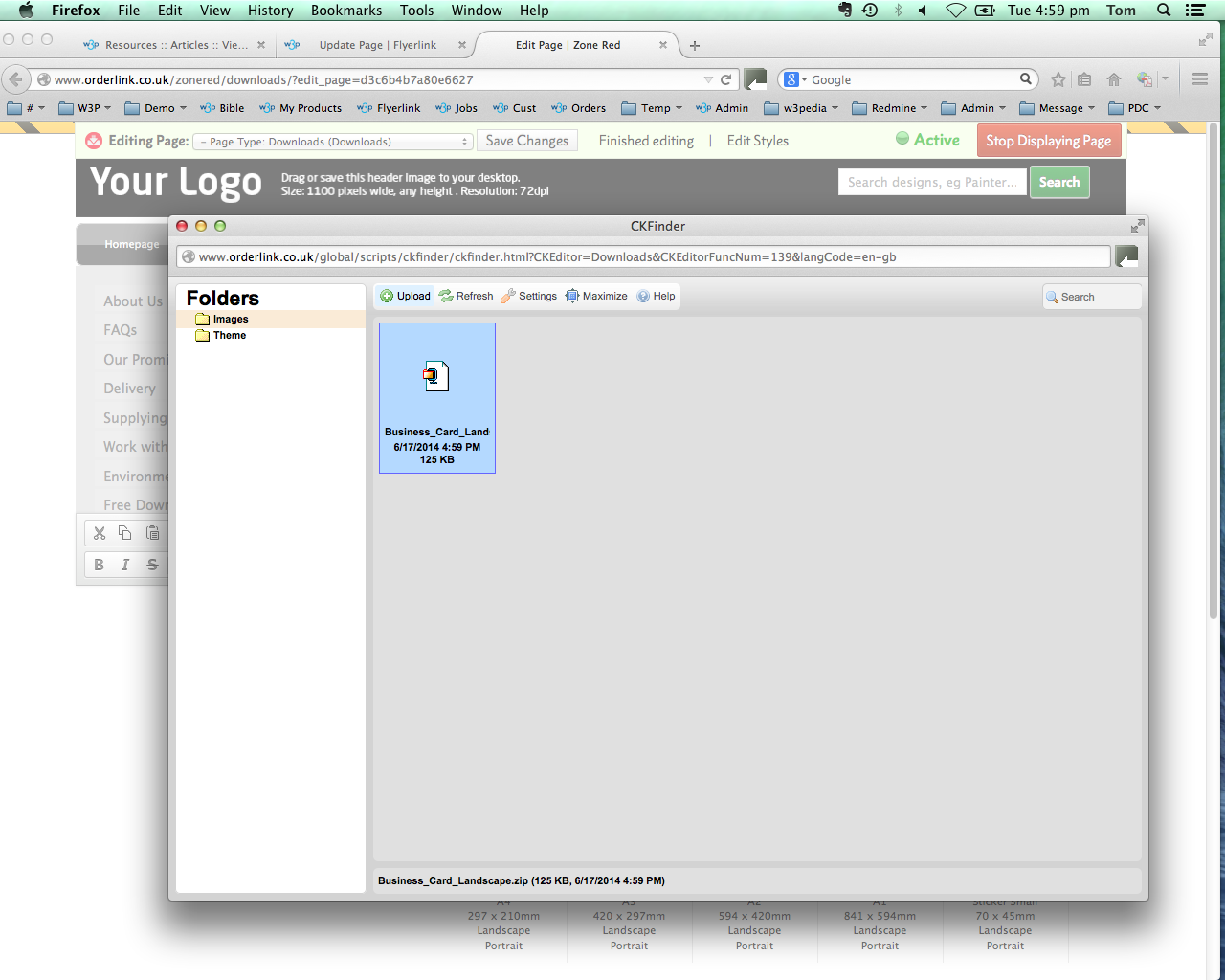Open the W3P bookmarks folder
This screenshot has width=1225, height=980.
coord(85,108)
